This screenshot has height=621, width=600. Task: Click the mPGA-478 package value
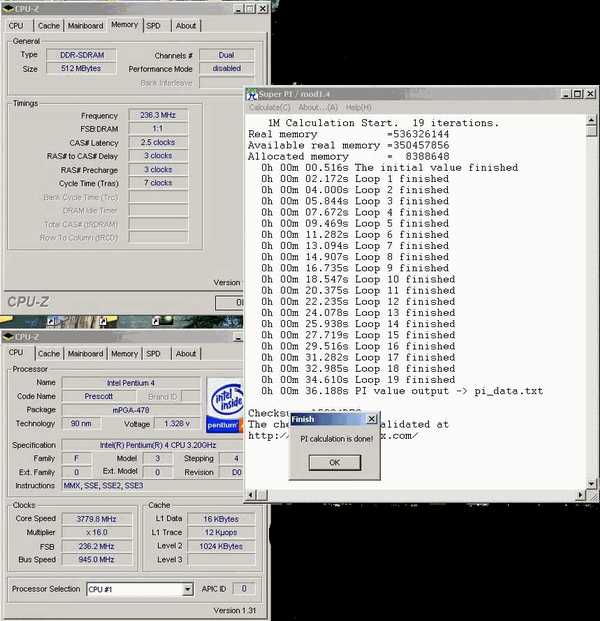[131, 410]
